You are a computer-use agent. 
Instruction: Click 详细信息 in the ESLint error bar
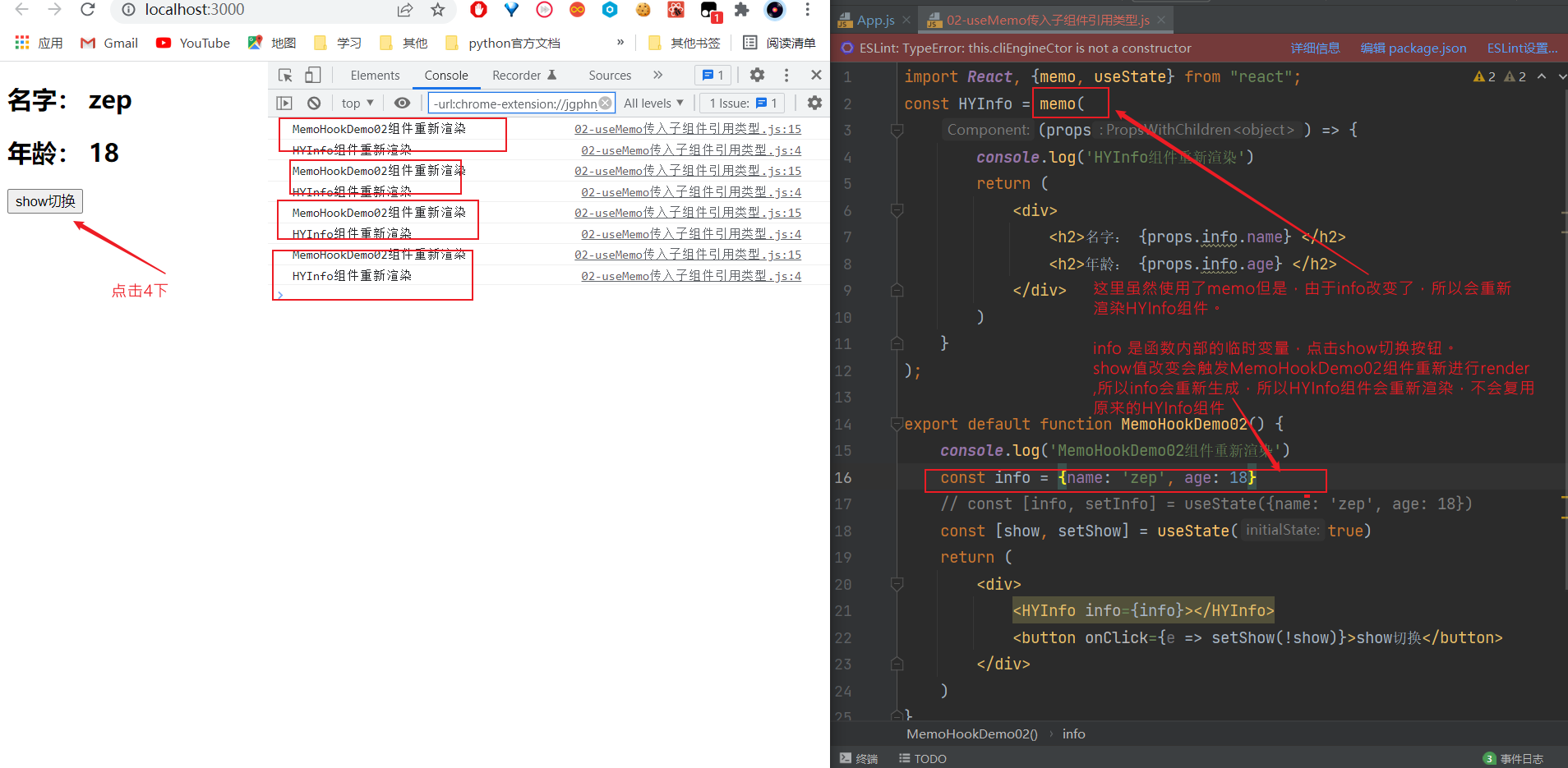pyautogui.click(x=1315, y=48)
